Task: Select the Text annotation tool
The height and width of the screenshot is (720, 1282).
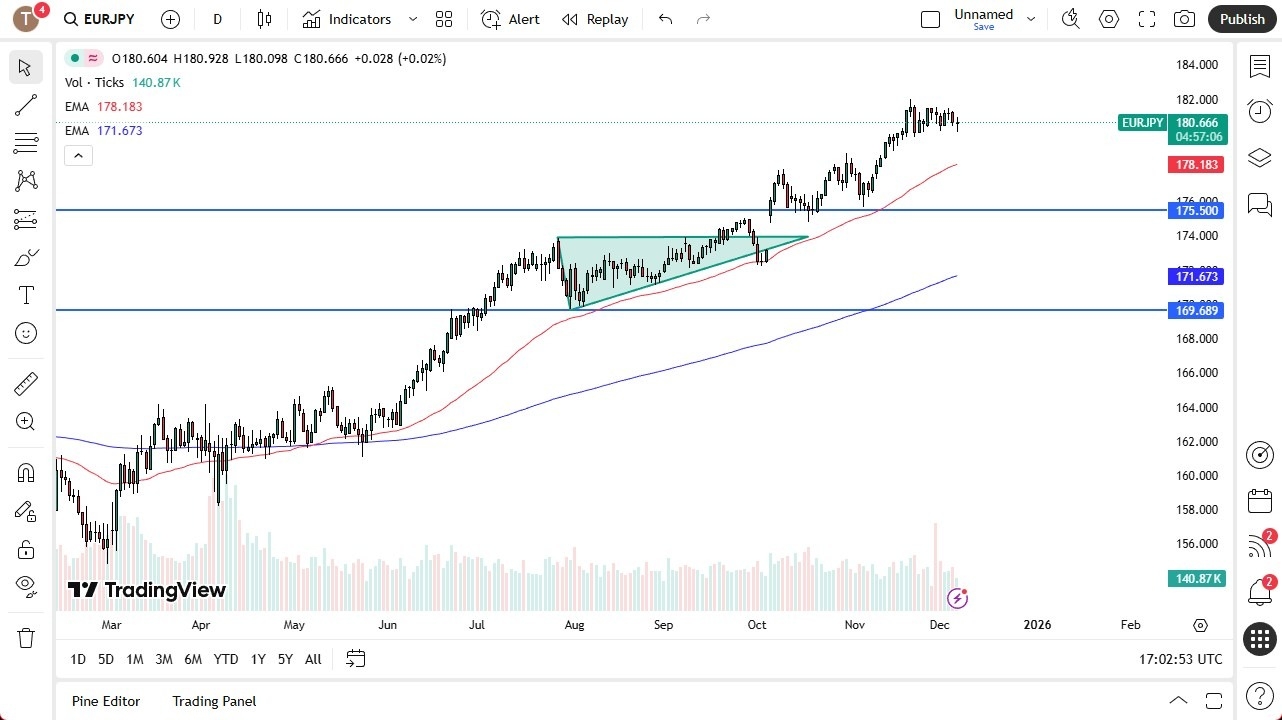Action: pyautogui.click(x=25, y=294)
